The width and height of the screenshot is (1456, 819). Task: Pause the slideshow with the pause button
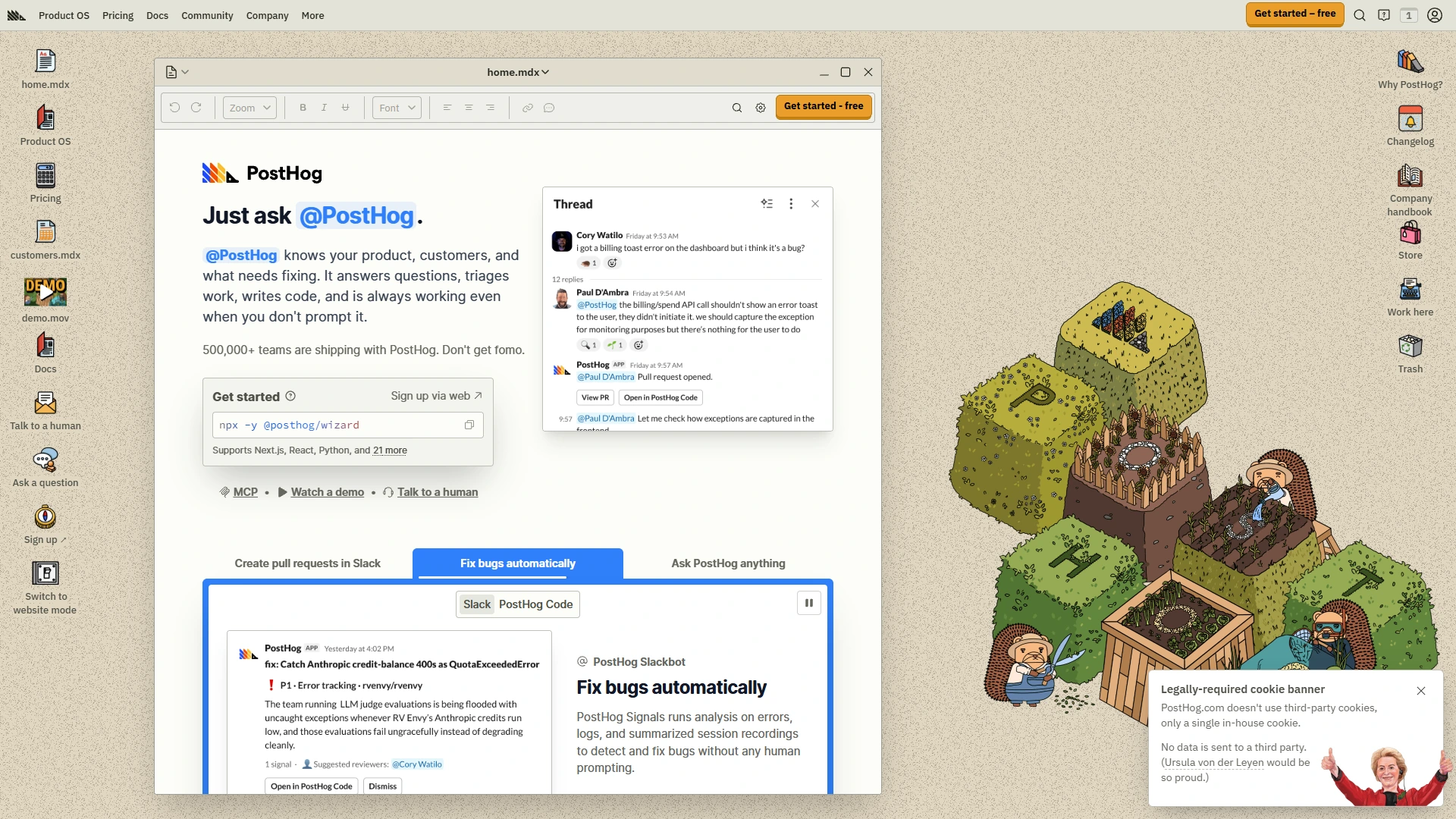809,604
